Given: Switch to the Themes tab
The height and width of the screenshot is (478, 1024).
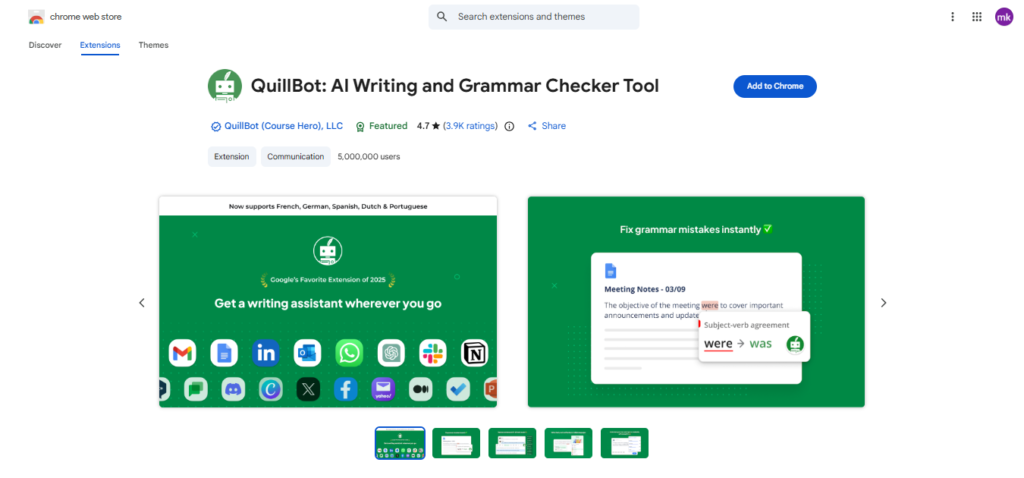Looking at the screenshot, I should [x=153, y=45].
